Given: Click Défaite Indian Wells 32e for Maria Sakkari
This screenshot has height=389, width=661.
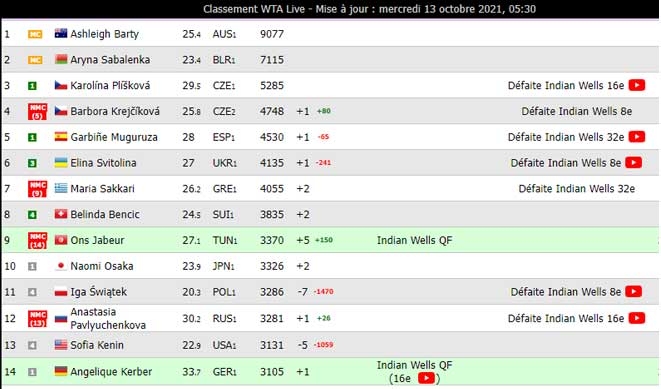Looking at the screenshot, I should pos(576,189).
